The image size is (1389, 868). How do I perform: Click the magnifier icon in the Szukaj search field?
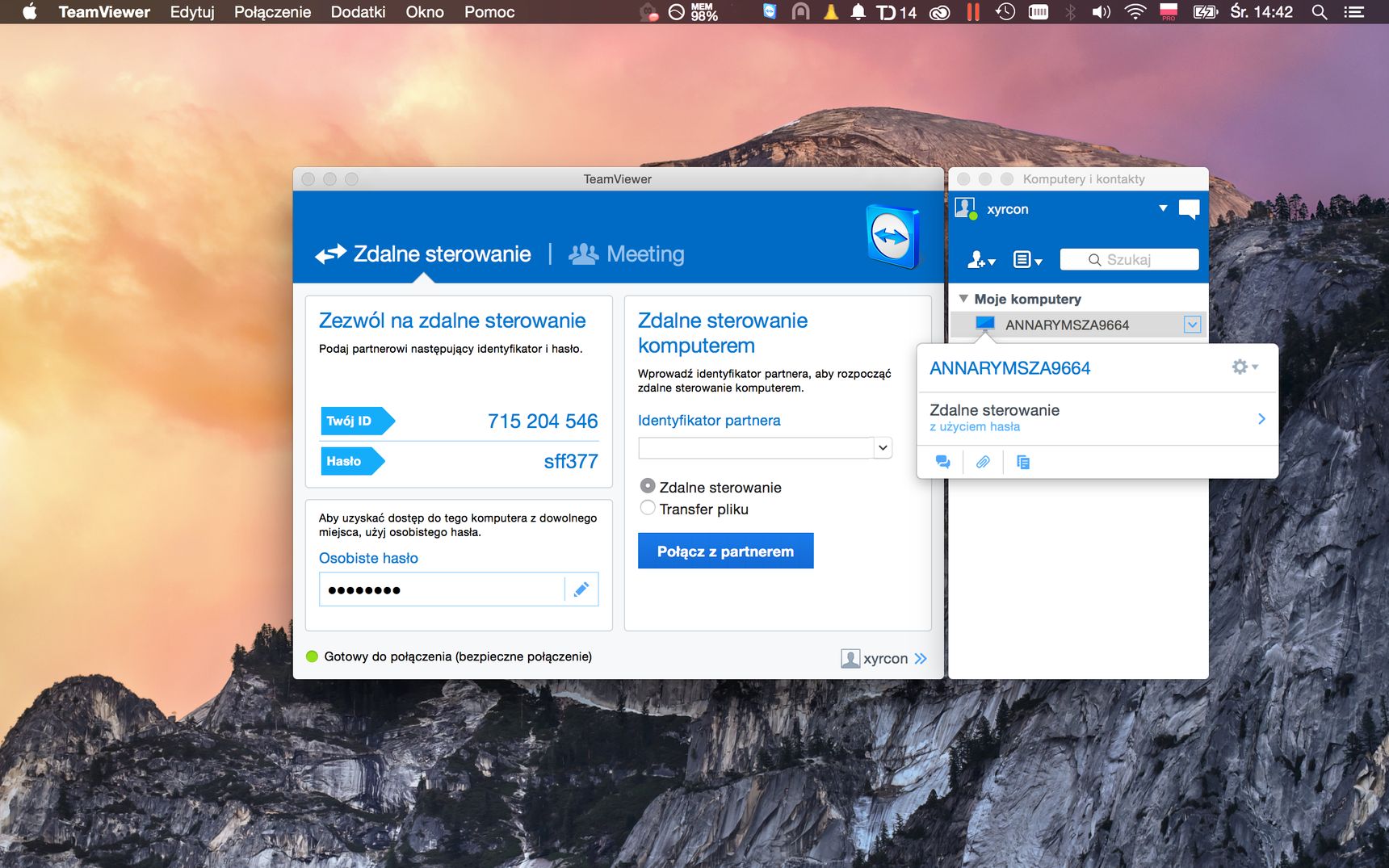pos(1094,260)
